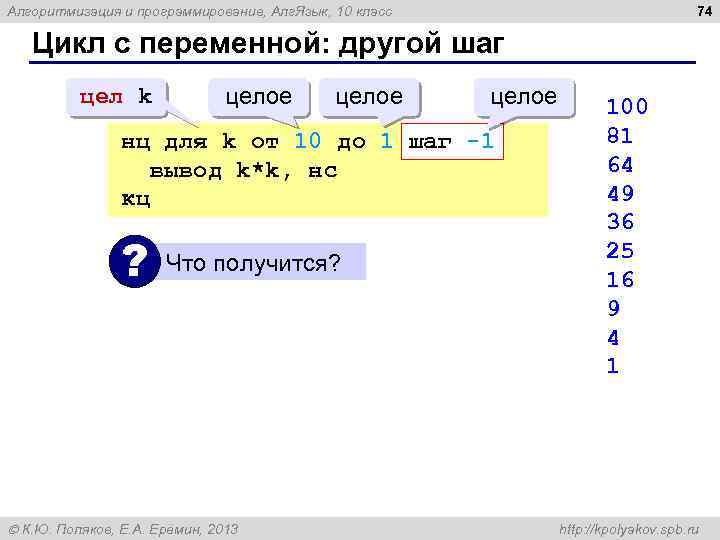Click the loop start value '10' in code
The width and height of the screenshot is (720, 540).
[307, 141]
